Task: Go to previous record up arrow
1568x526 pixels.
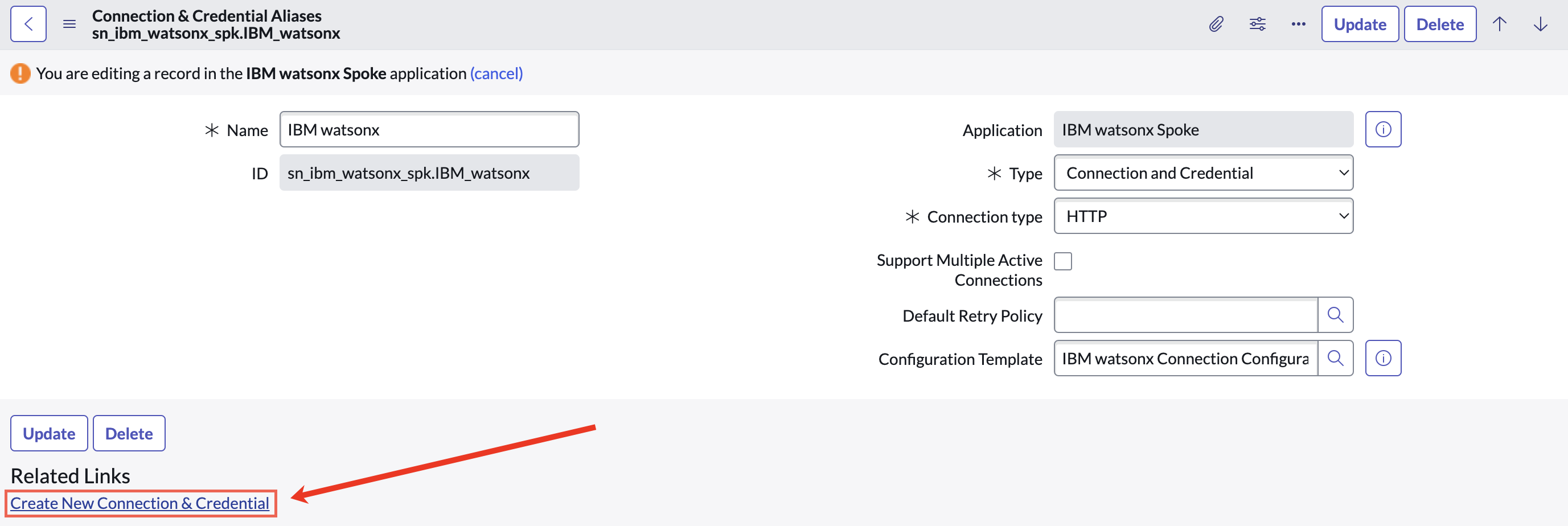Action: 1499,24
